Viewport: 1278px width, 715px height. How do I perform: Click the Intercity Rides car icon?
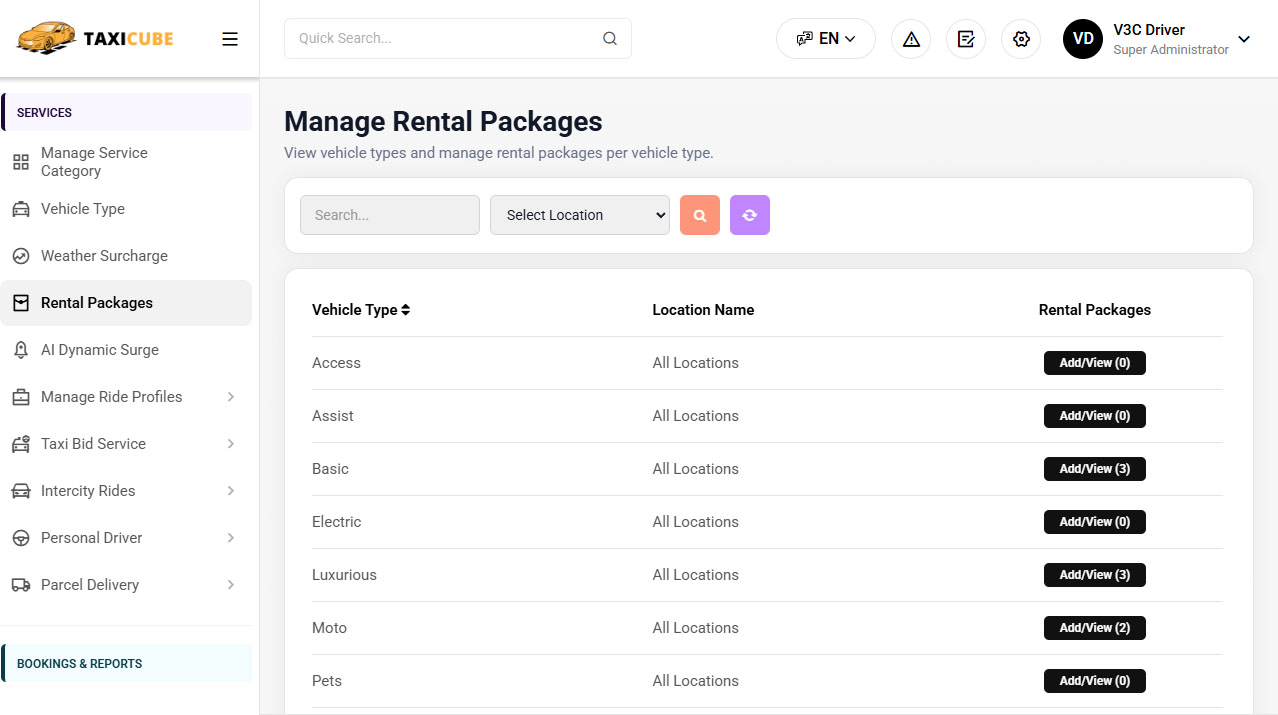click(x=21, y=491)
